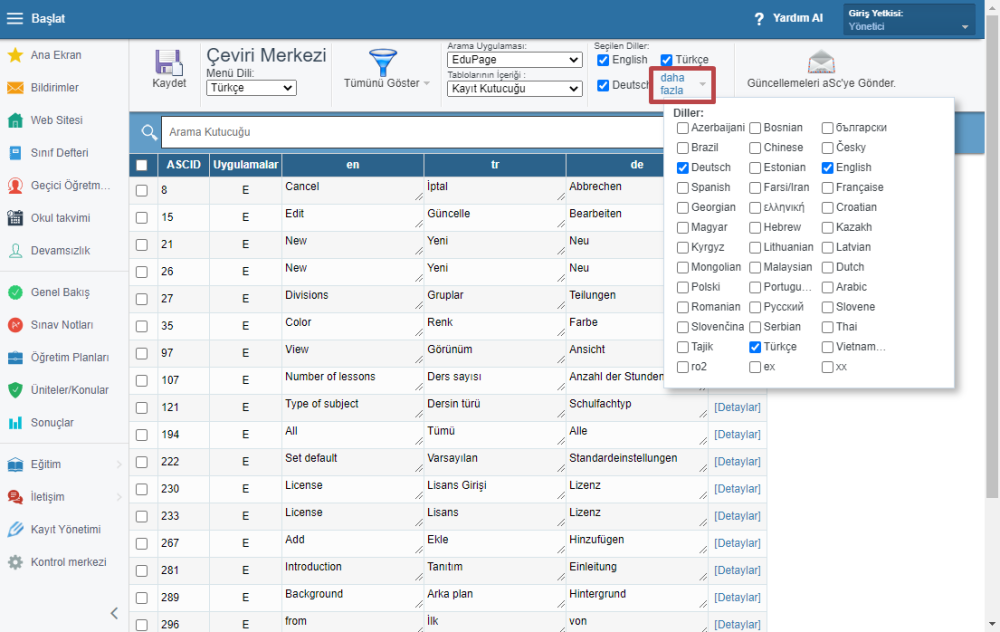Click the envelope icon to send updates
The image size is (1000, 632).
coord(821,62)
